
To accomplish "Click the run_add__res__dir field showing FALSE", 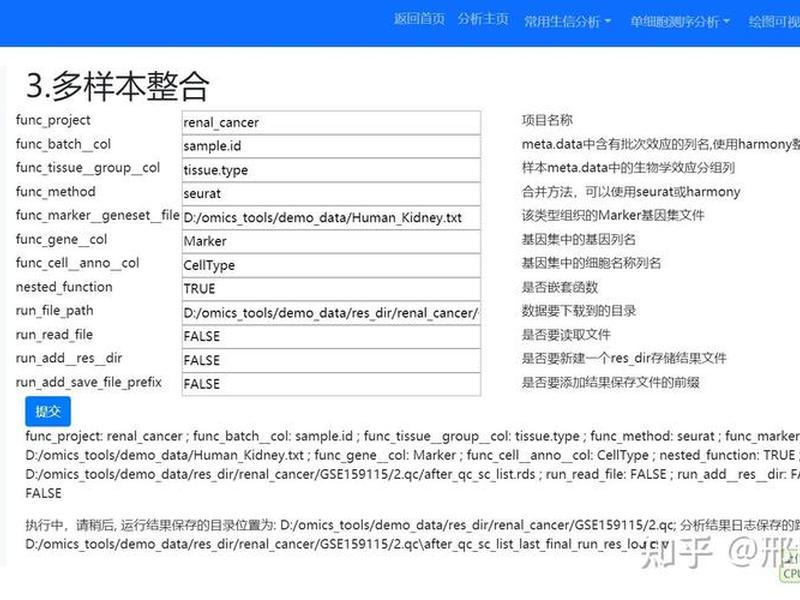I will 331,360.
